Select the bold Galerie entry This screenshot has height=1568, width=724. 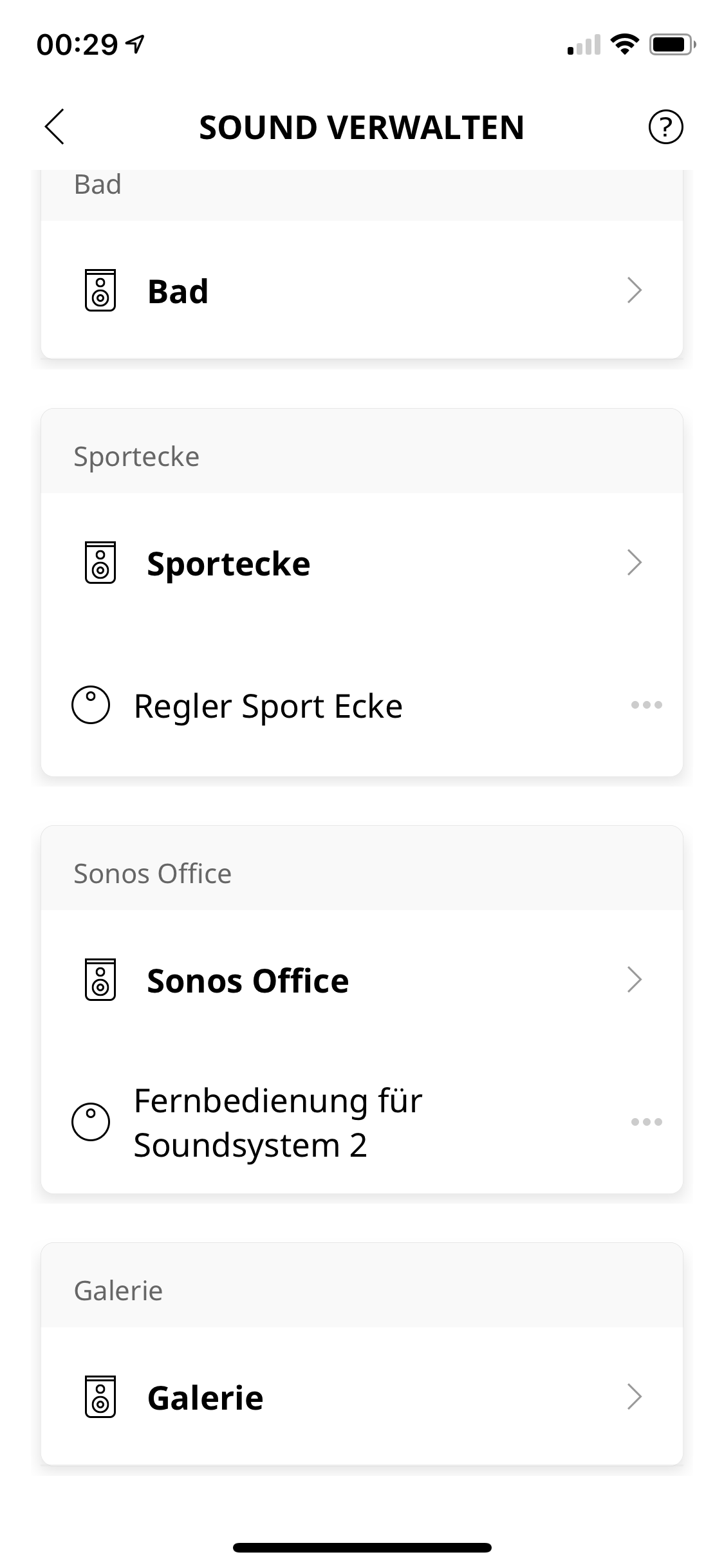(x=205, y=1398)
